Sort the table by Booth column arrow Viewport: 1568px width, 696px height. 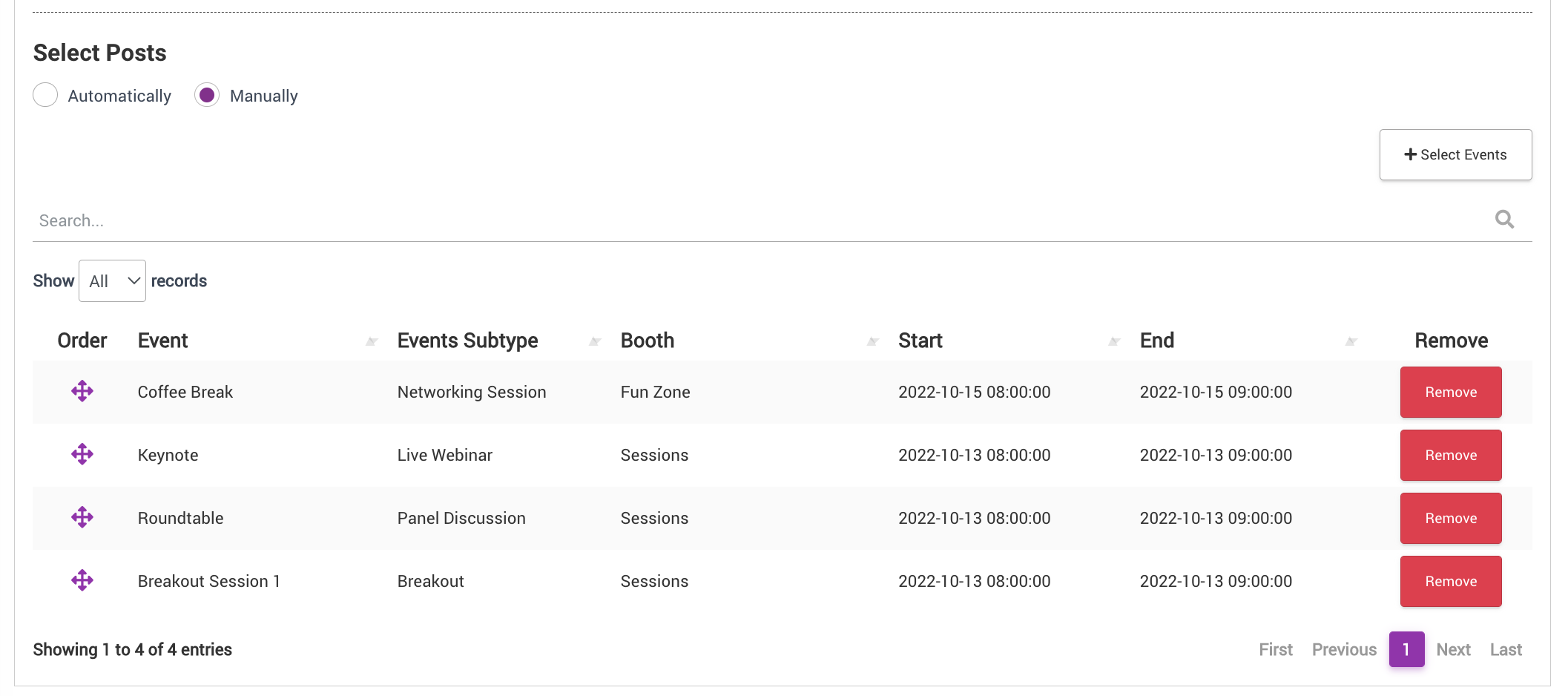[x=872, y=341]
